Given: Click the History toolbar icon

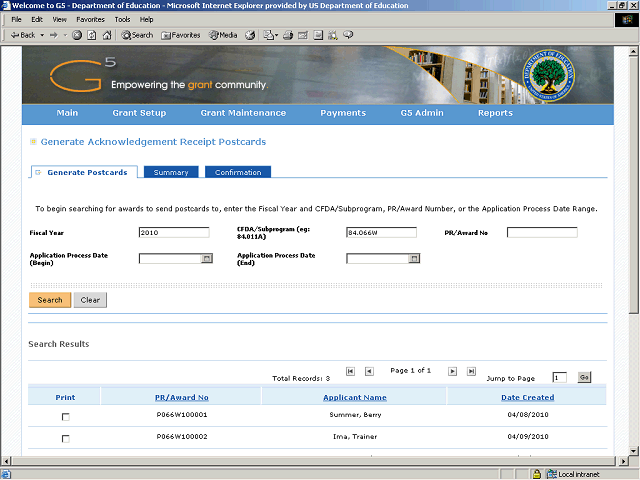Looking at the screenshot, I should pyautogui.click(x=250, y=36).
